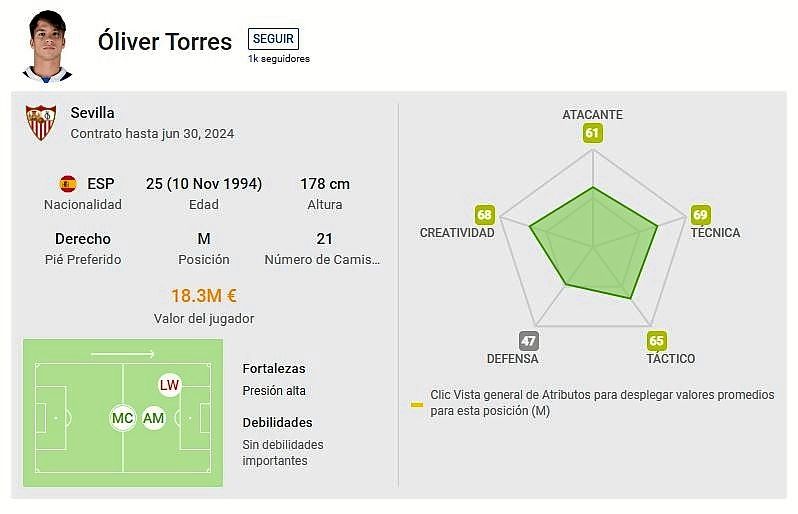Image resolution: width=798 pixels, height=514 pixels.
Task: Click the Sevilla club crest icon
Action: click(41, 122)
